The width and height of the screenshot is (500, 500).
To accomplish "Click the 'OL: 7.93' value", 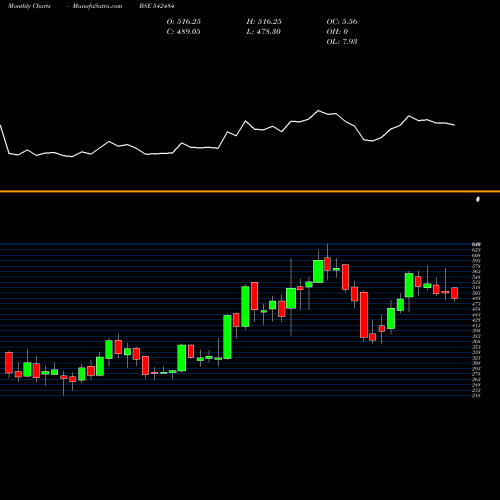I will 342,42.
